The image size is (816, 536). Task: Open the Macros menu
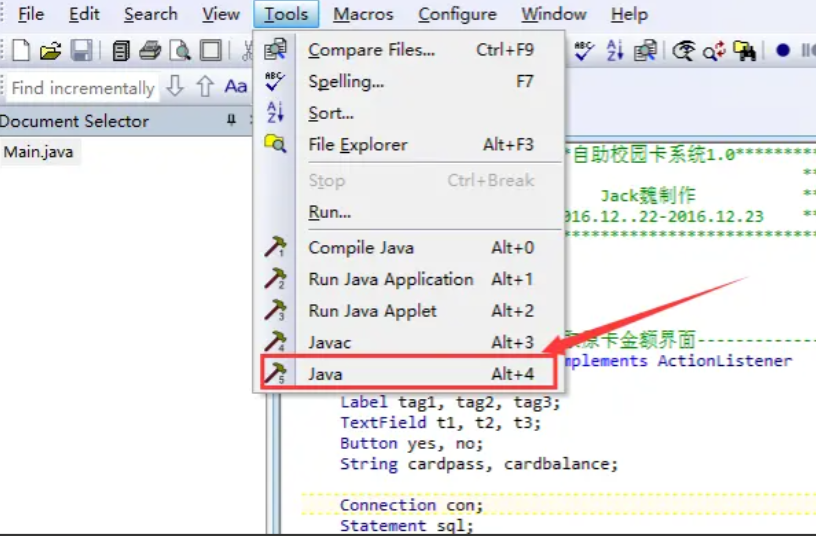363,14
